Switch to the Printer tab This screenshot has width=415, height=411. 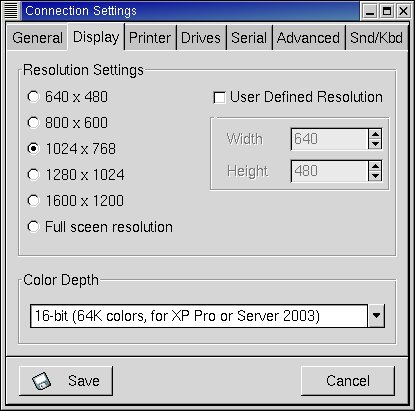[x=150, y=38]
